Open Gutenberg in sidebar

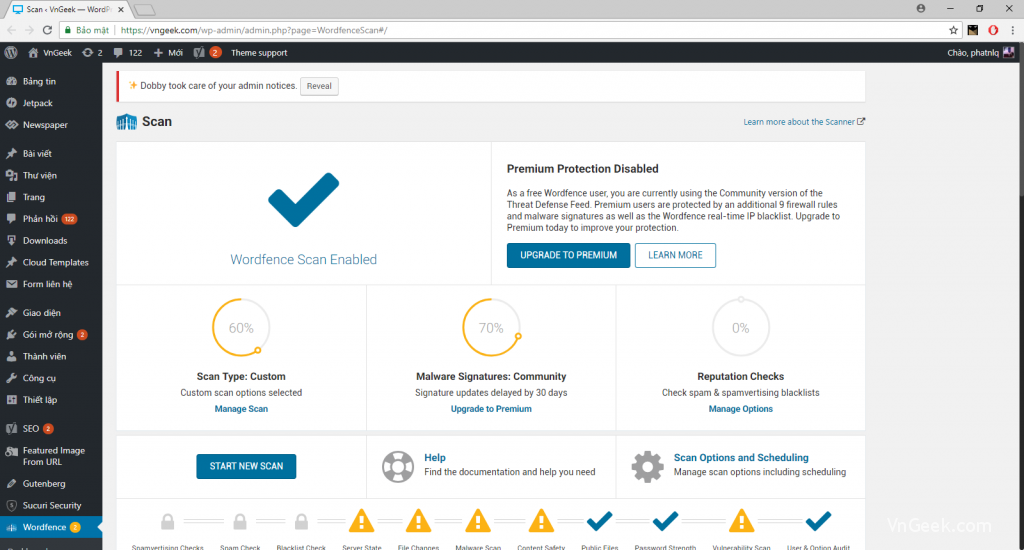(x=51, y=484)
